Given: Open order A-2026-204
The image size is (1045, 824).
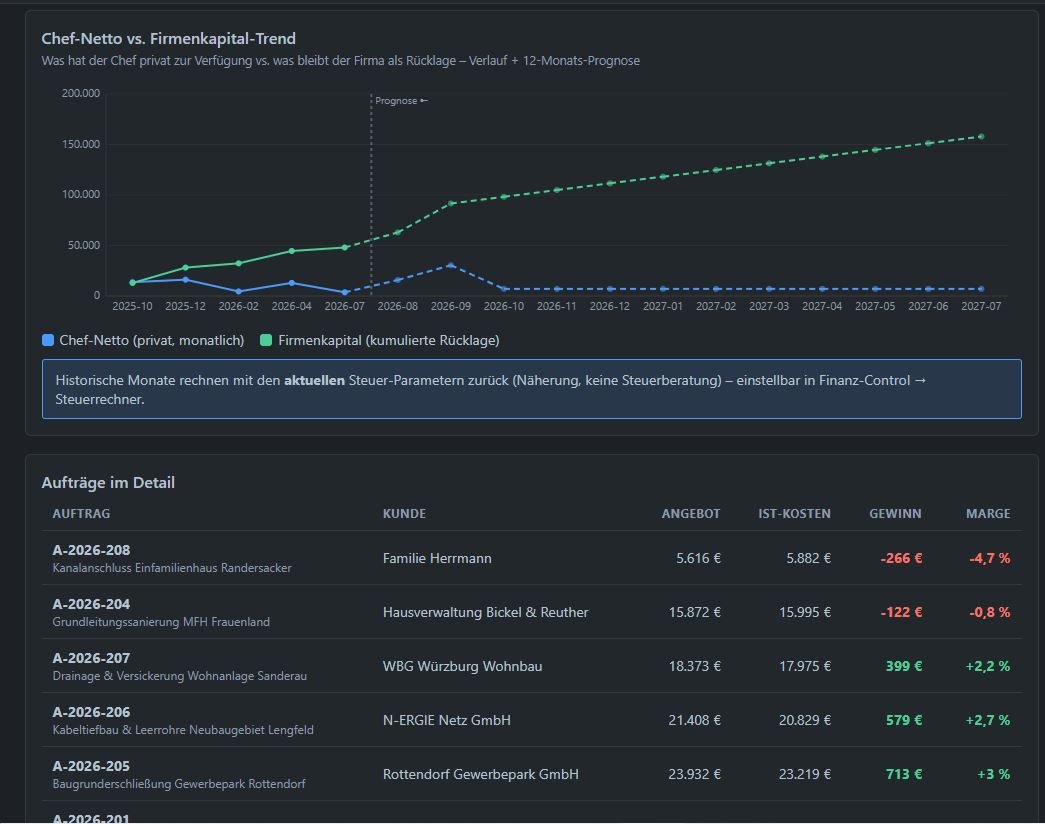Looking at the screenshot, I should [x=91, y=604].
